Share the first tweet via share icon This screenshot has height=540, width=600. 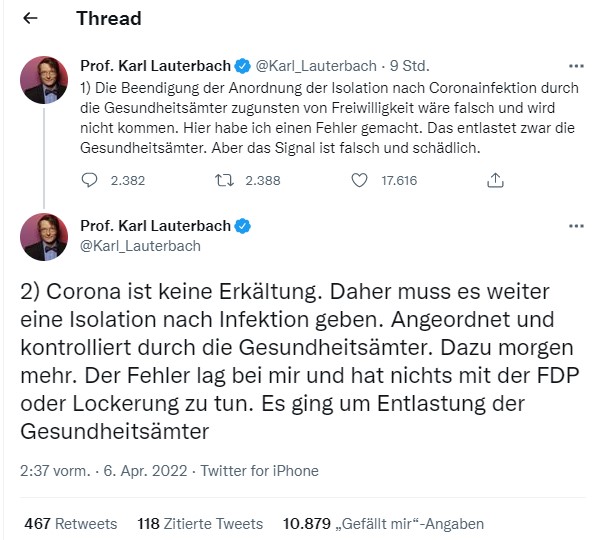(494, 181)
